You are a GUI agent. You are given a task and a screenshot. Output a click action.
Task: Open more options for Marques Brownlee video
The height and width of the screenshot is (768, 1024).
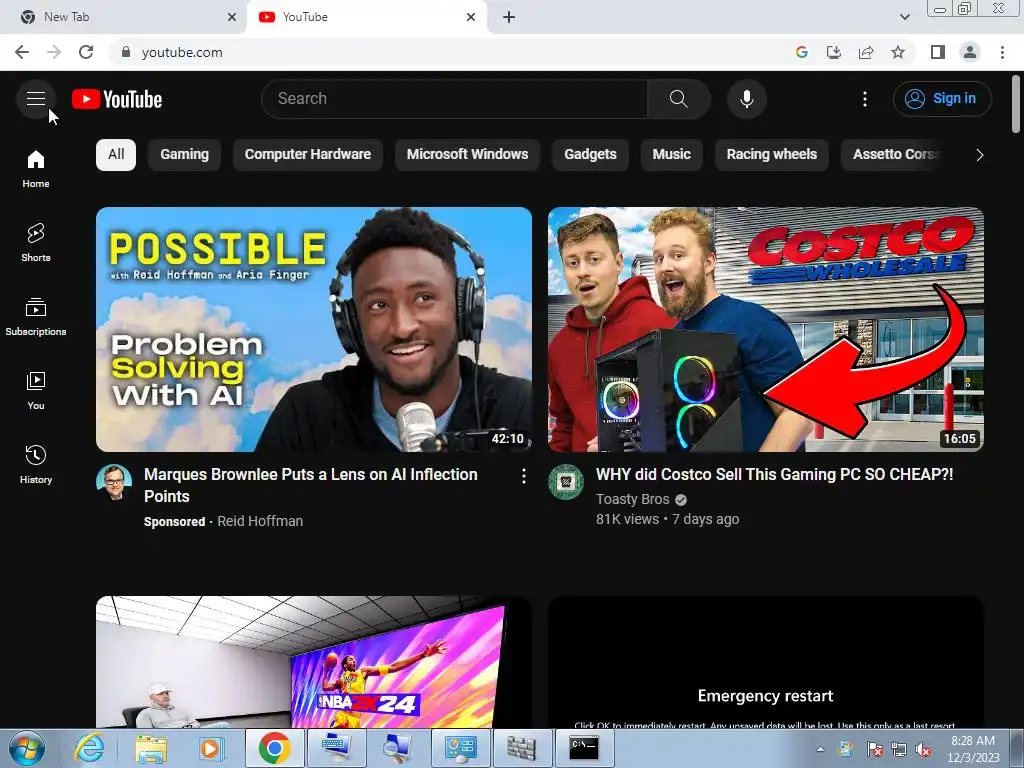click(x=523, y=477)
